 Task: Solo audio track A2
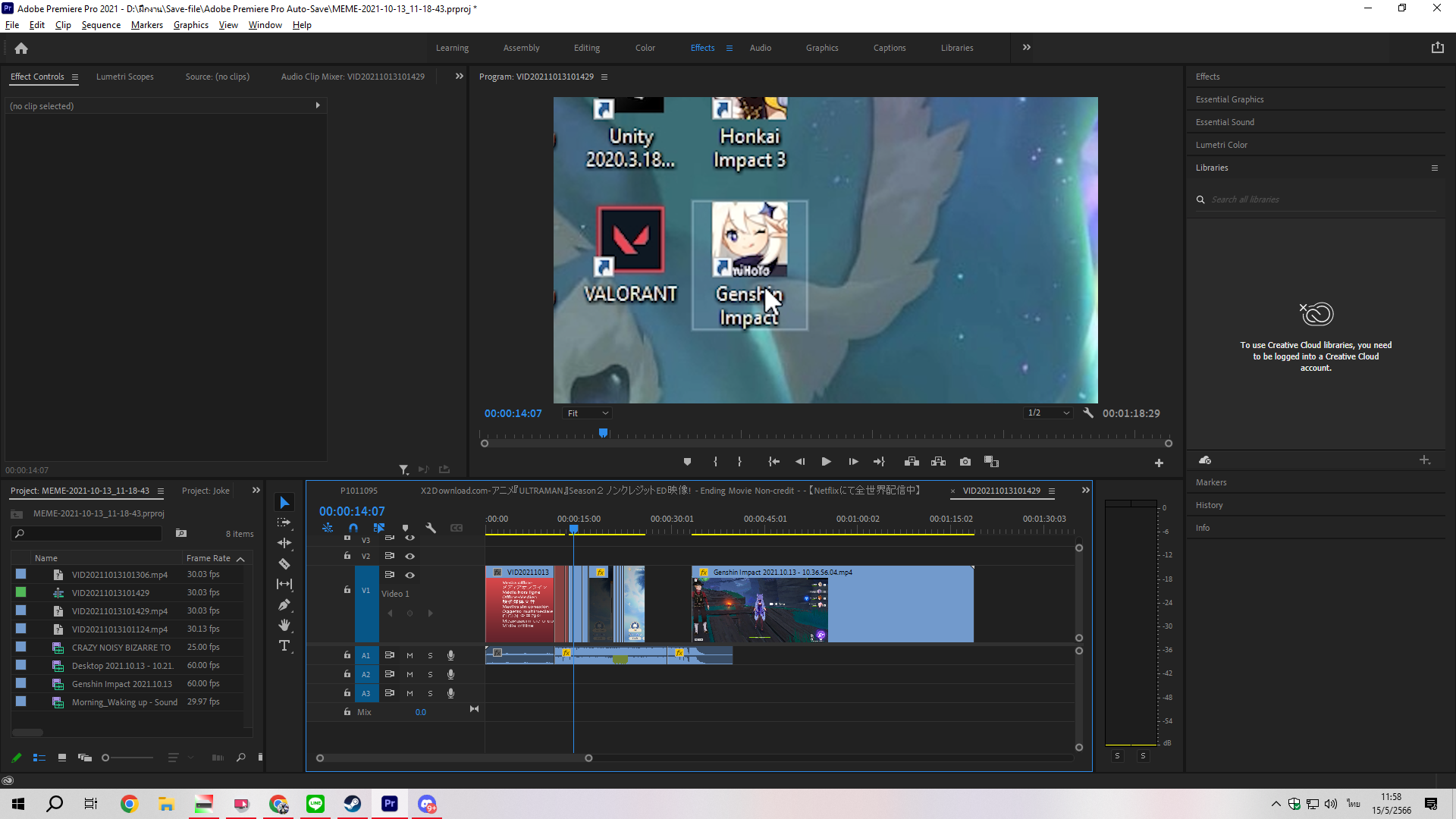click(x=430, y=674)
